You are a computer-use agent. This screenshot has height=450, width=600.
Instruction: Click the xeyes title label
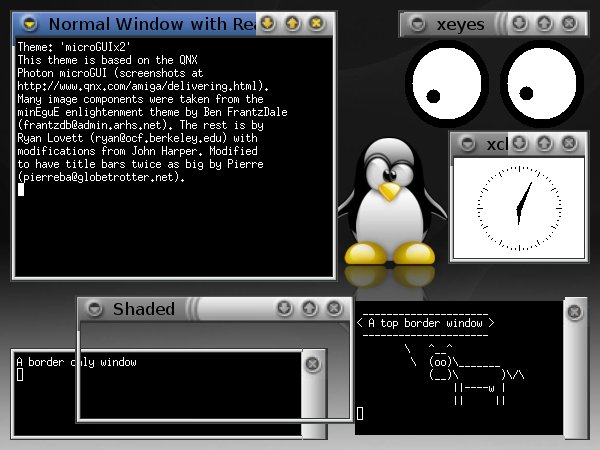[460, 24]
